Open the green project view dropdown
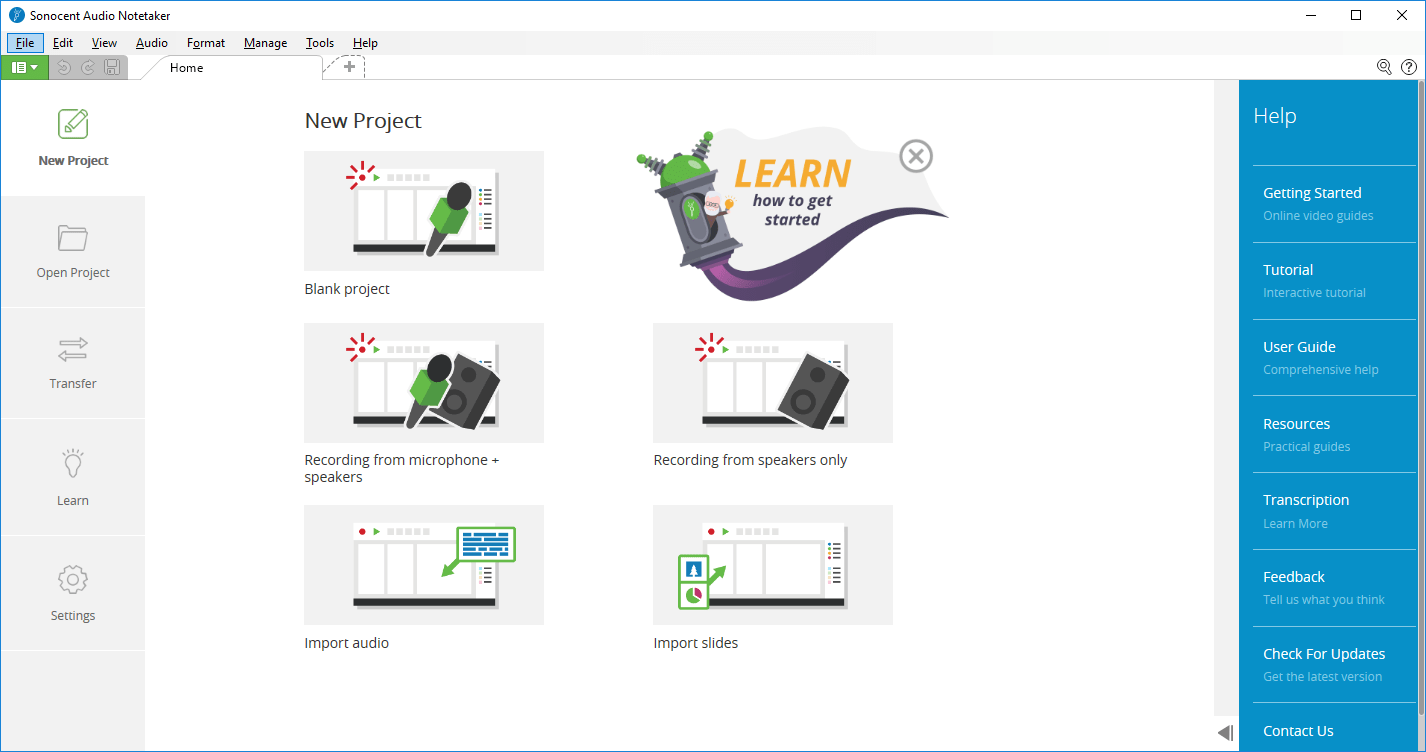 22,67
